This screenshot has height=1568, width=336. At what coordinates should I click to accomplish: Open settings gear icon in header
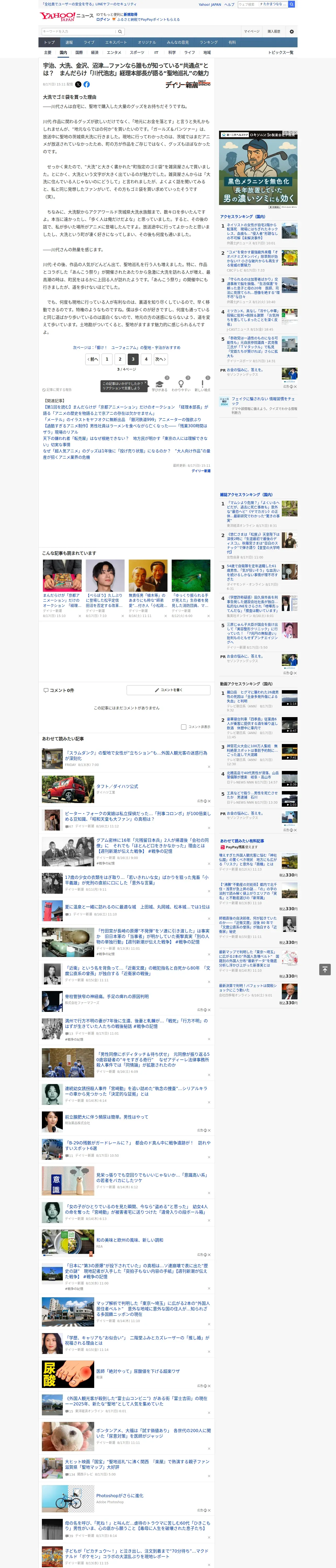292,31
